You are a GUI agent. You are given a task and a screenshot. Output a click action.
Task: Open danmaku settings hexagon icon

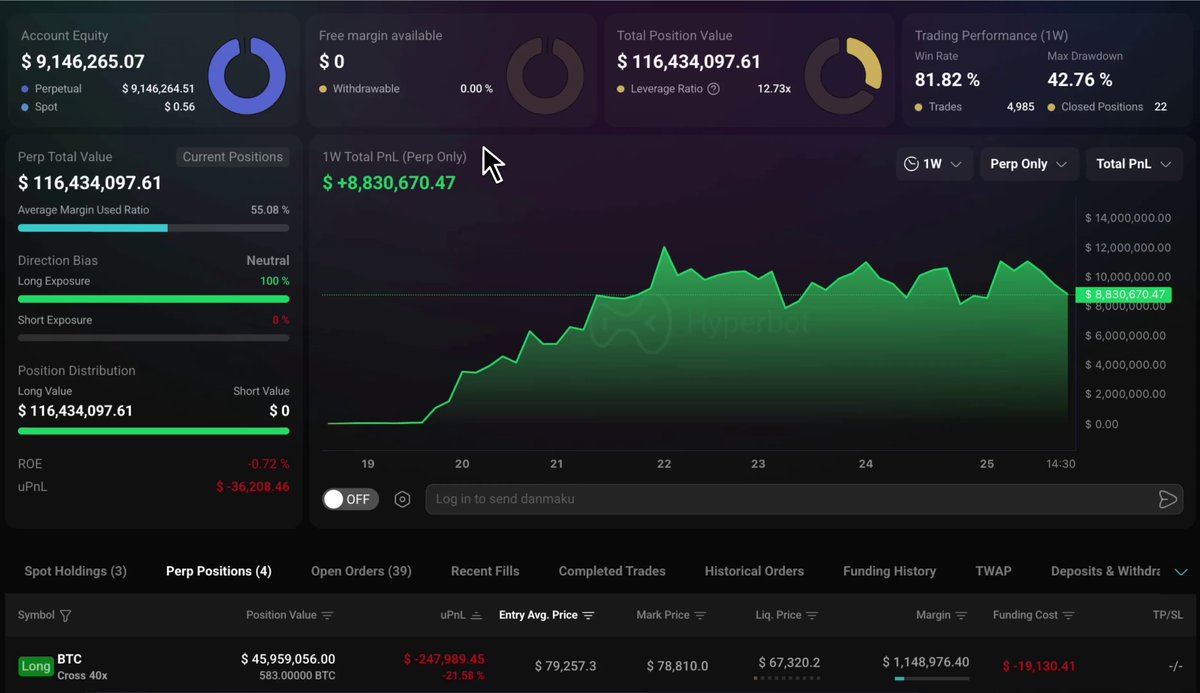pos(402,499)
